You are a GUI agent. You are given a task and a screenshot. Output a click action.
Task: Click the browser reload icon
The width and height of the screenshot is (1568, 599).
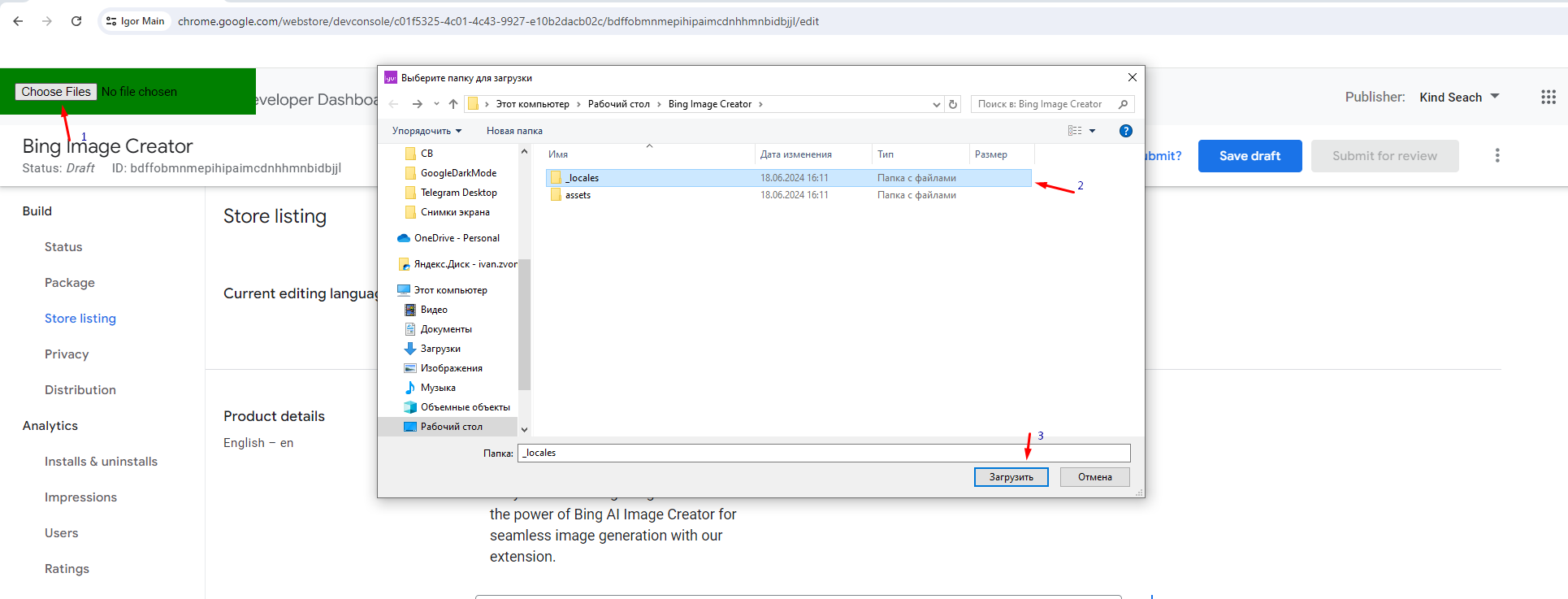[76, 21]
